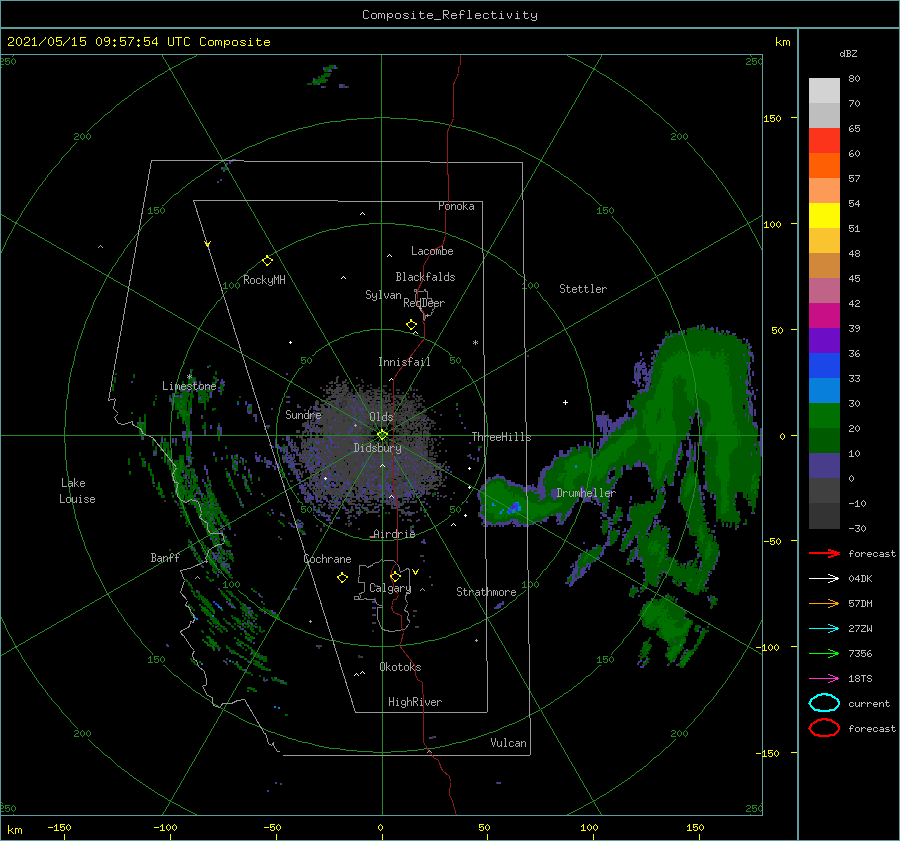Select the Didsbury city label
The width and height of the screenshot is (900, 841).
pyautogui.click(x=377, y=448)
